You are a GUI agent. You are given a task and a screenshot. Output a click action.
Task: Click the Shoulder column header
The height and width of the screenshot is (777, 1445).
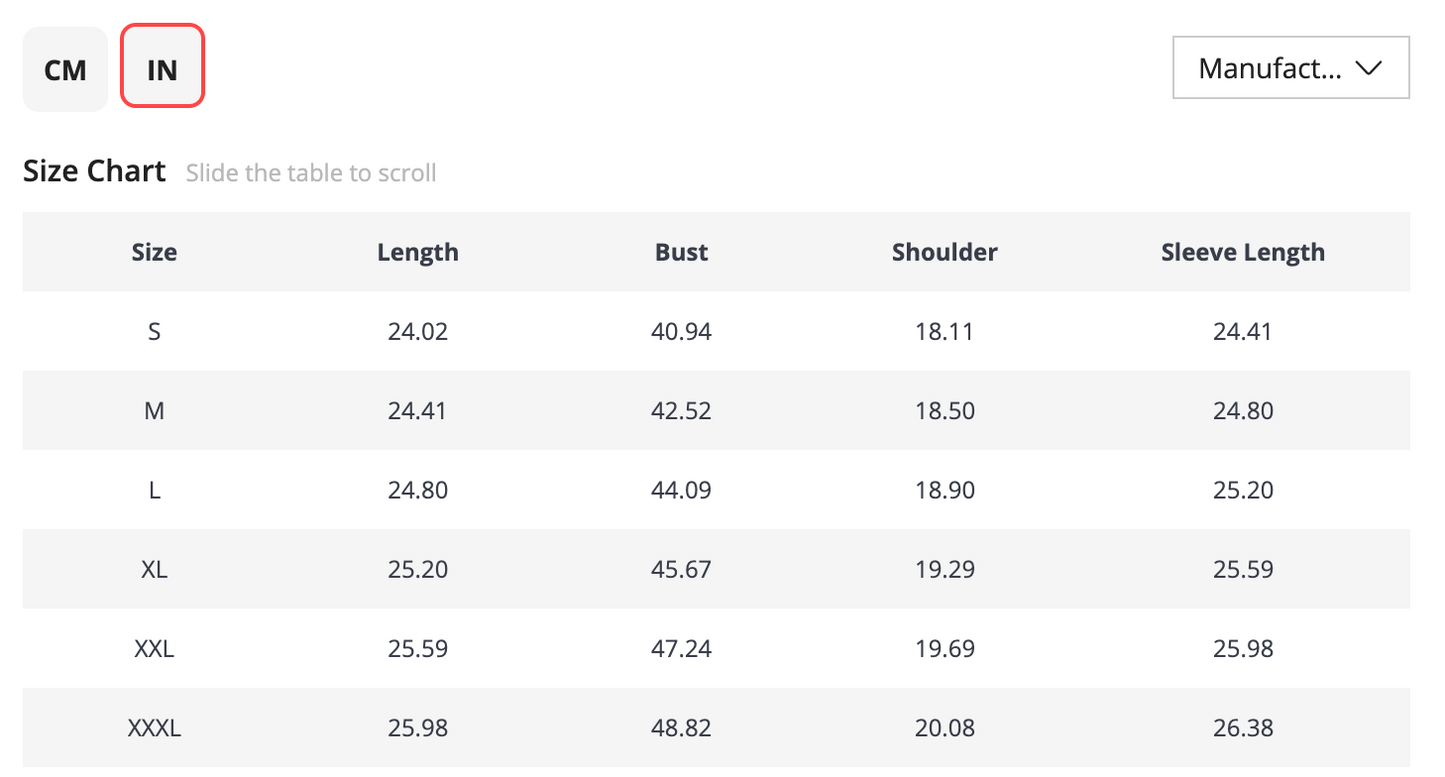tap(944, 252)
